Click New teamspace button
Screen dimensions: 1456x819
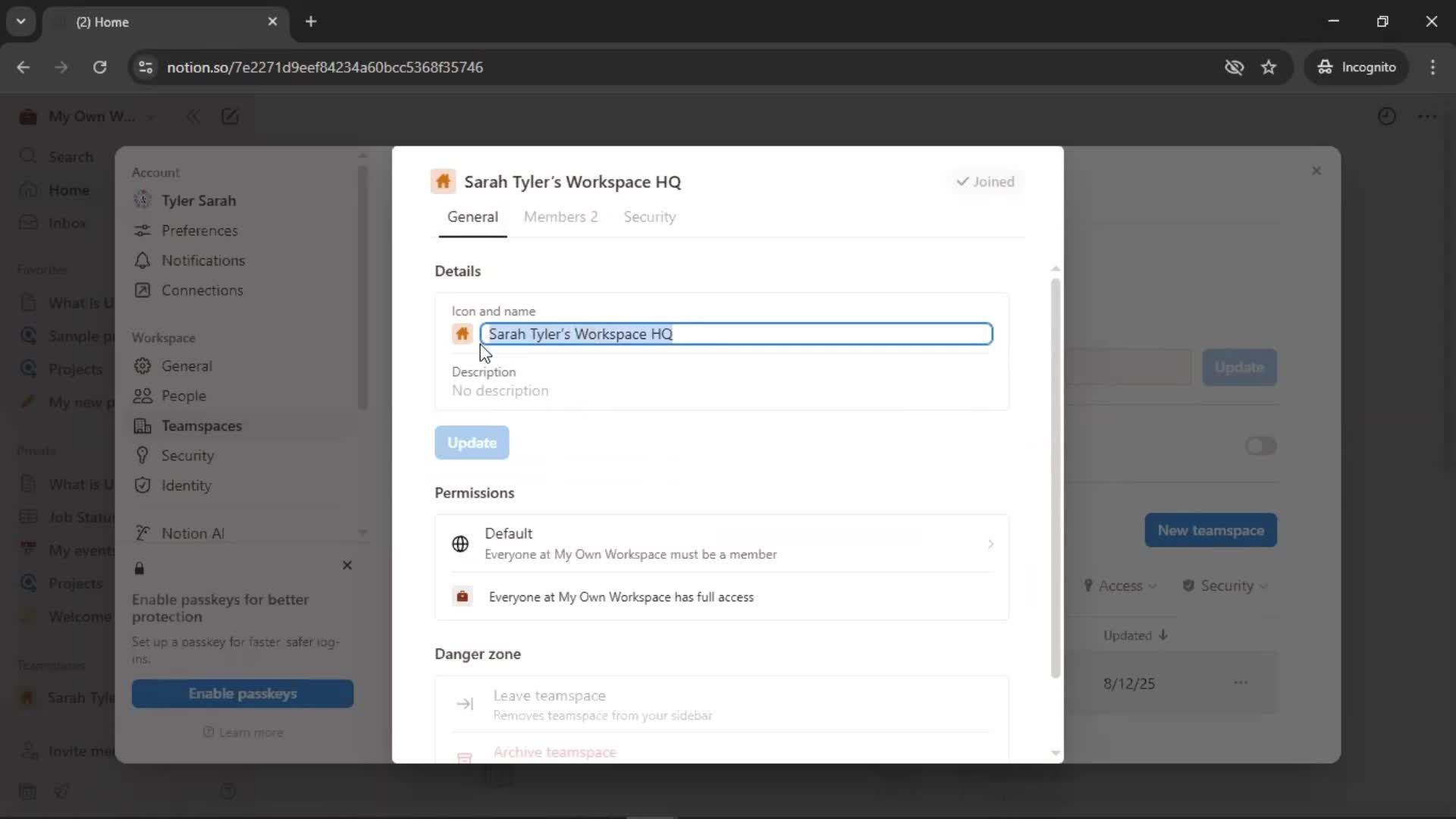(x=1210, y=531)
